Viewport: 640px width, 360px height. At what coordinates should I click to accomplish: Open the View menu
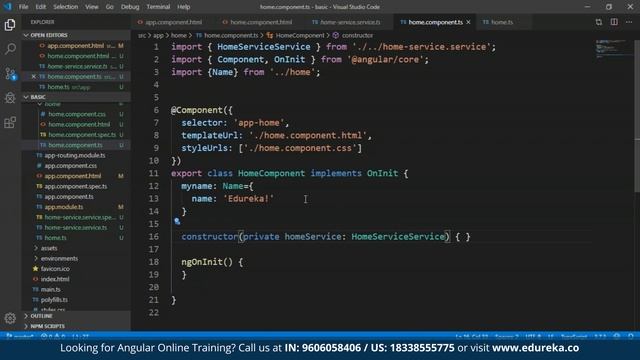[92, 7]
